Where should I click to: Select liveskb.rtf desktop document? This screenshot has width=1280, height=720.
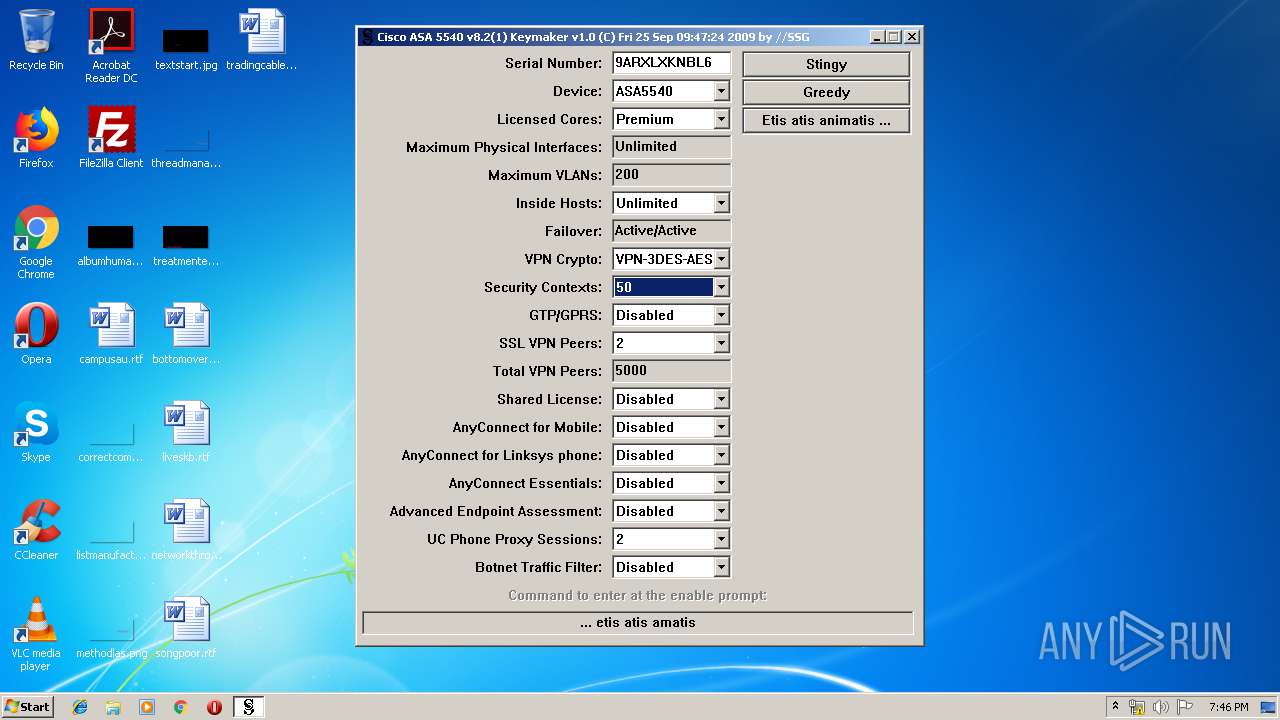pos(186,432)
